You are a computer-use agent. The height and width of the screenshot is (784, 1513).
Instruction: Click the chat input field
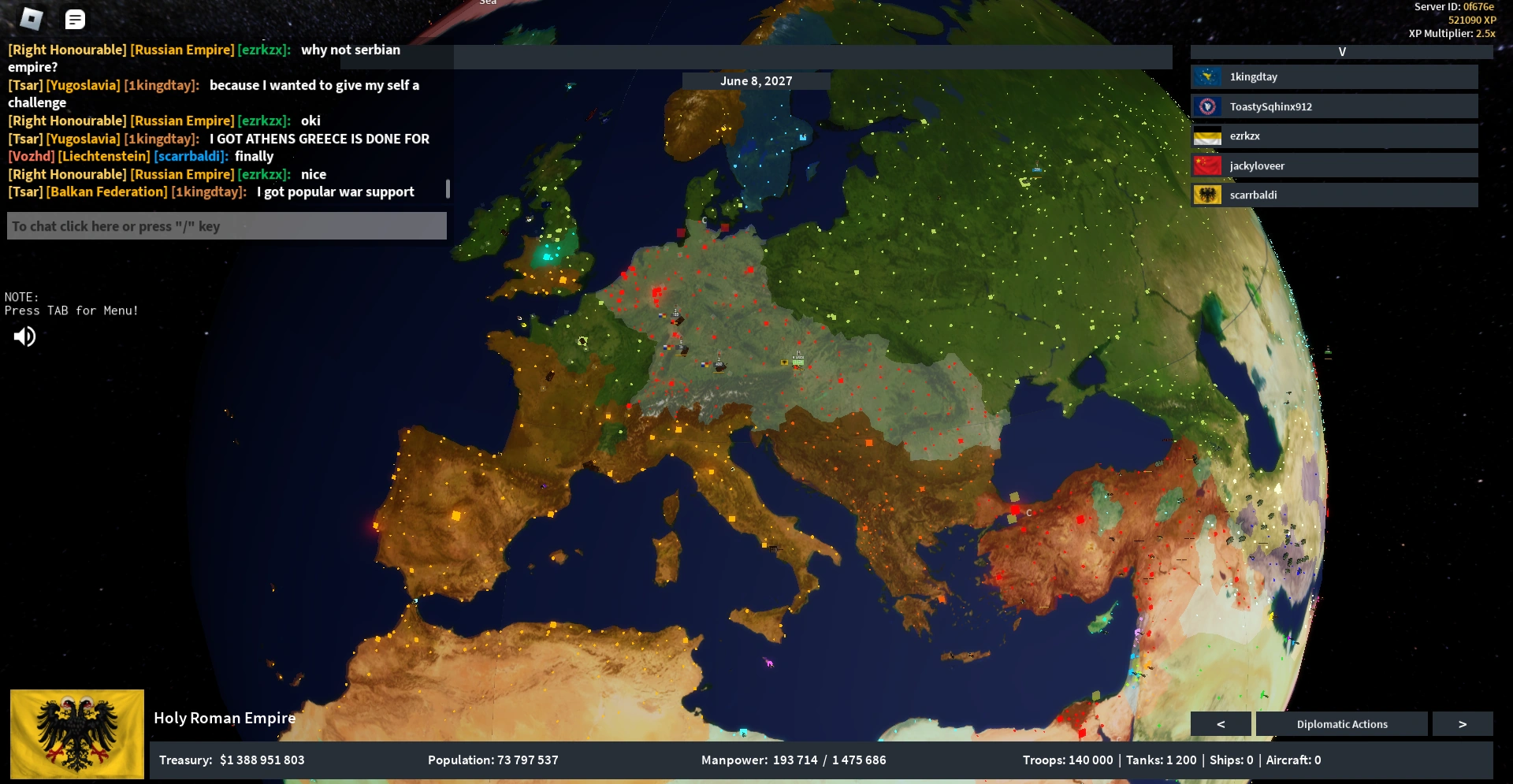pyautogui.click(x=226, y=226)
